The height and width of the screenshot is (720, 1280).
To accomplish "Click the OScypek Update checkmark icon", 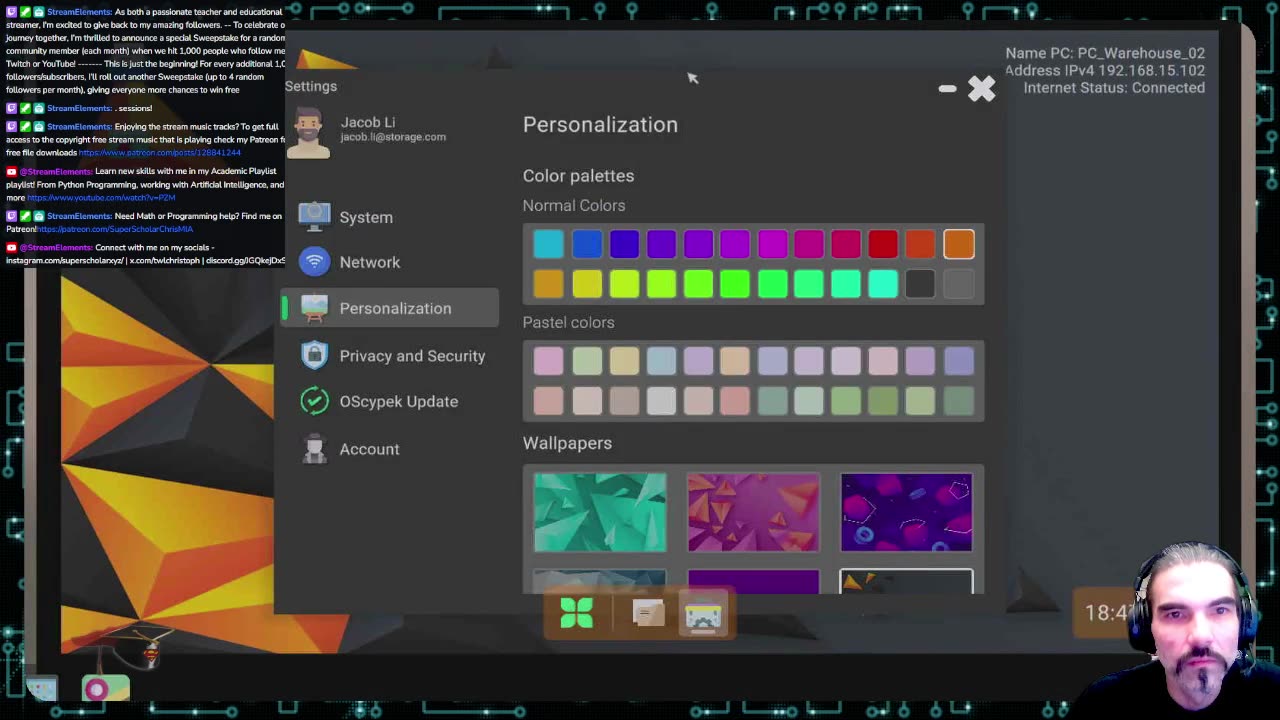I will coord(314,401).
